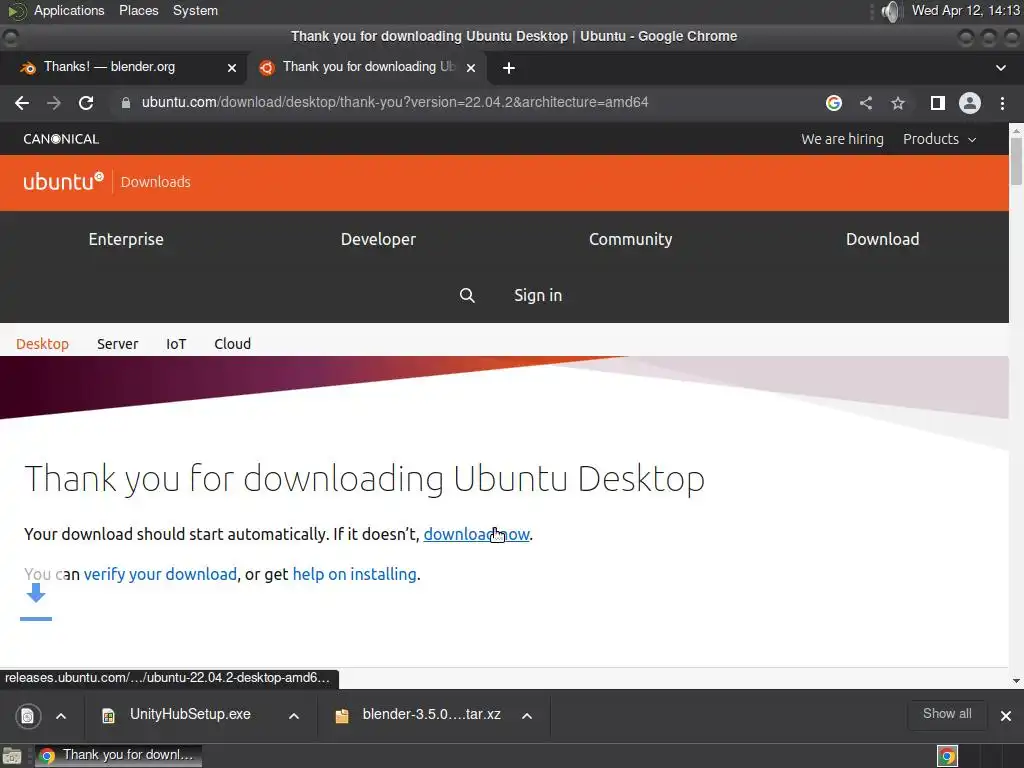
Task: Select the Cloud sub-tab
Action: click(232, 344)
